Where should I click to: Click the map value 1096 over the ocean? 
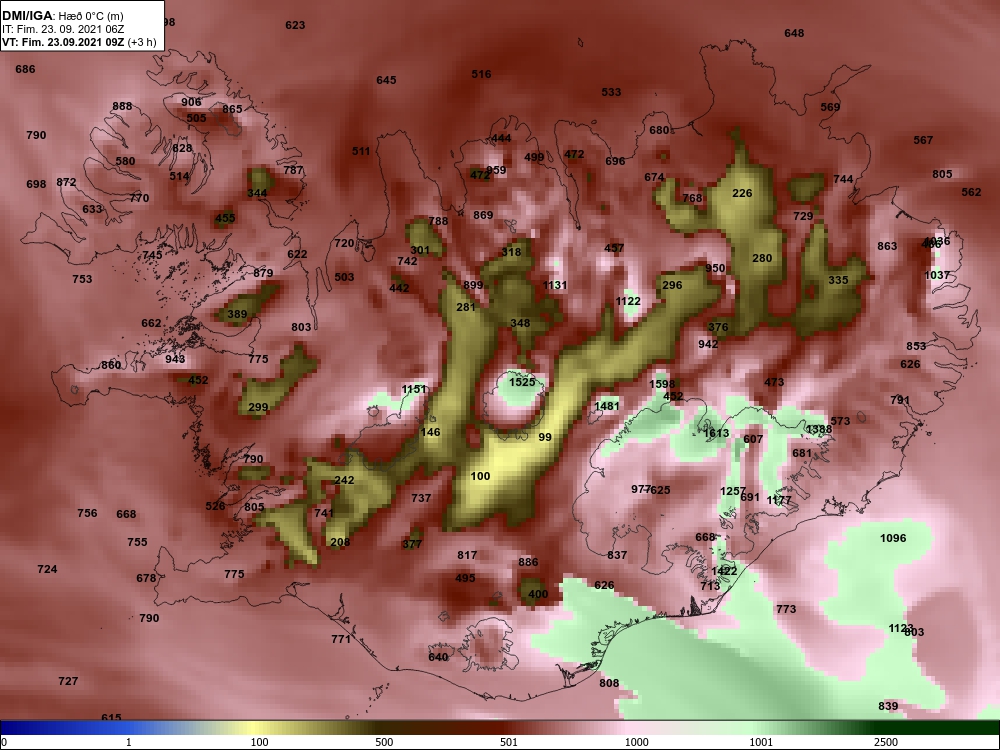(893, 538)
